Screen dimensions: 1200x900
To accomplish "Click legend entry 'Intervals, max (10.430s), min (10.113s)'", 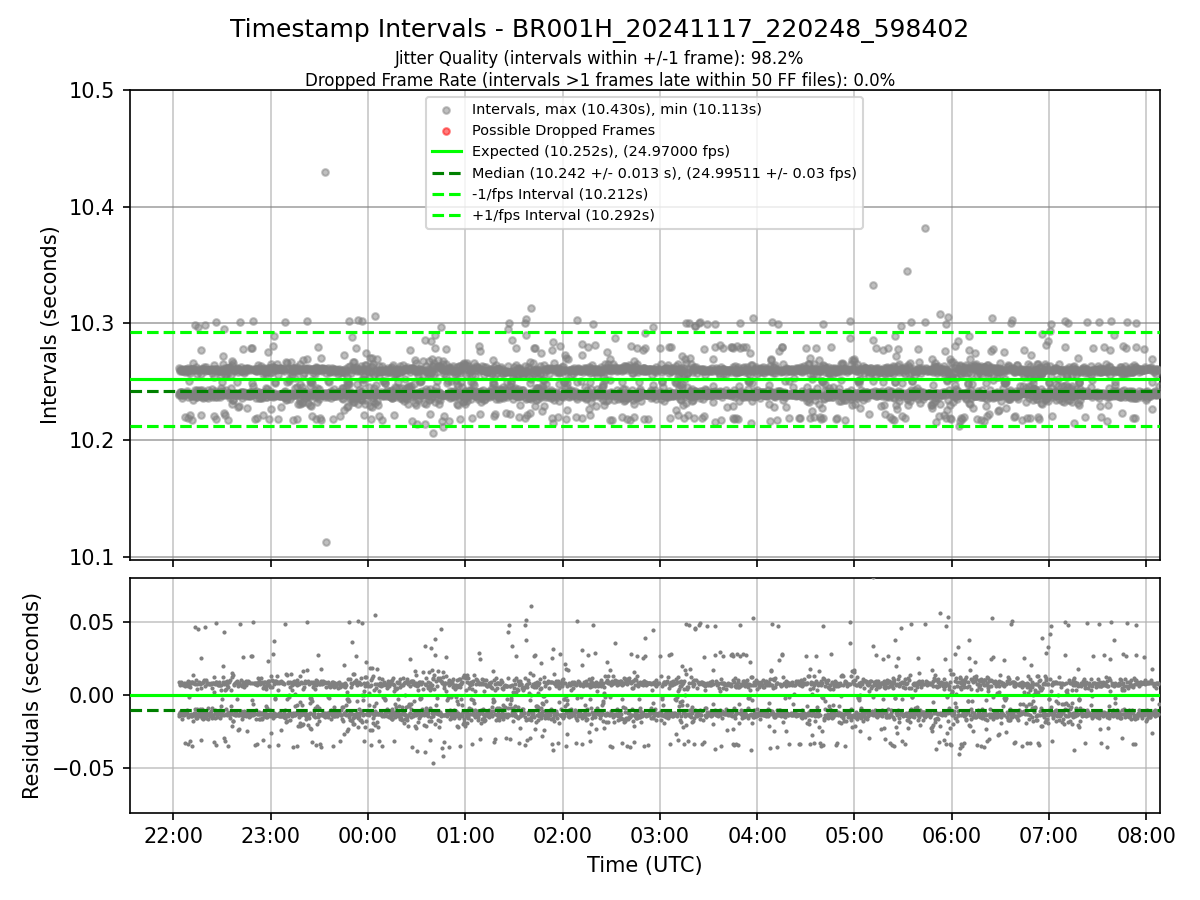I will coord(616,109).
